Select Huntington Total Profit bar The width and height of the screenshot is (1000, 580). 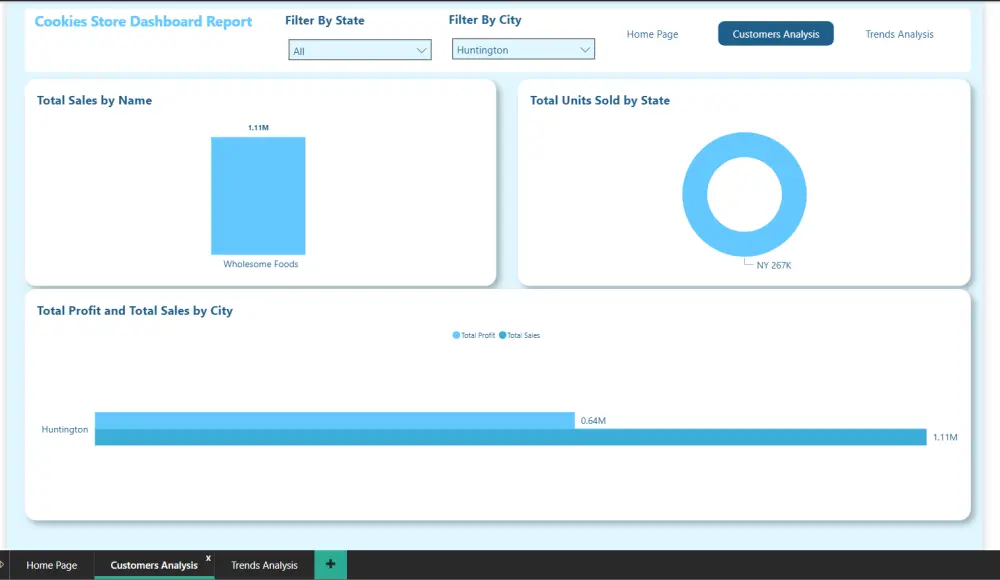pyautogui.click(x=334, y=420)
